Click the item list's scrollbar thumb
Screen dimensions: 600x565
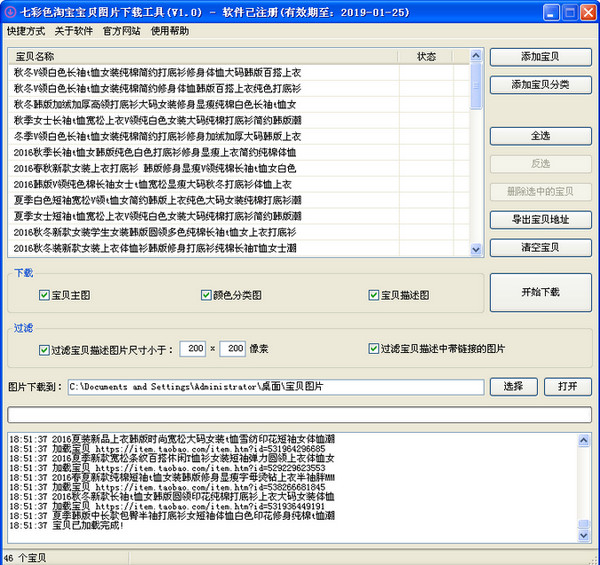tap(476, 86)
